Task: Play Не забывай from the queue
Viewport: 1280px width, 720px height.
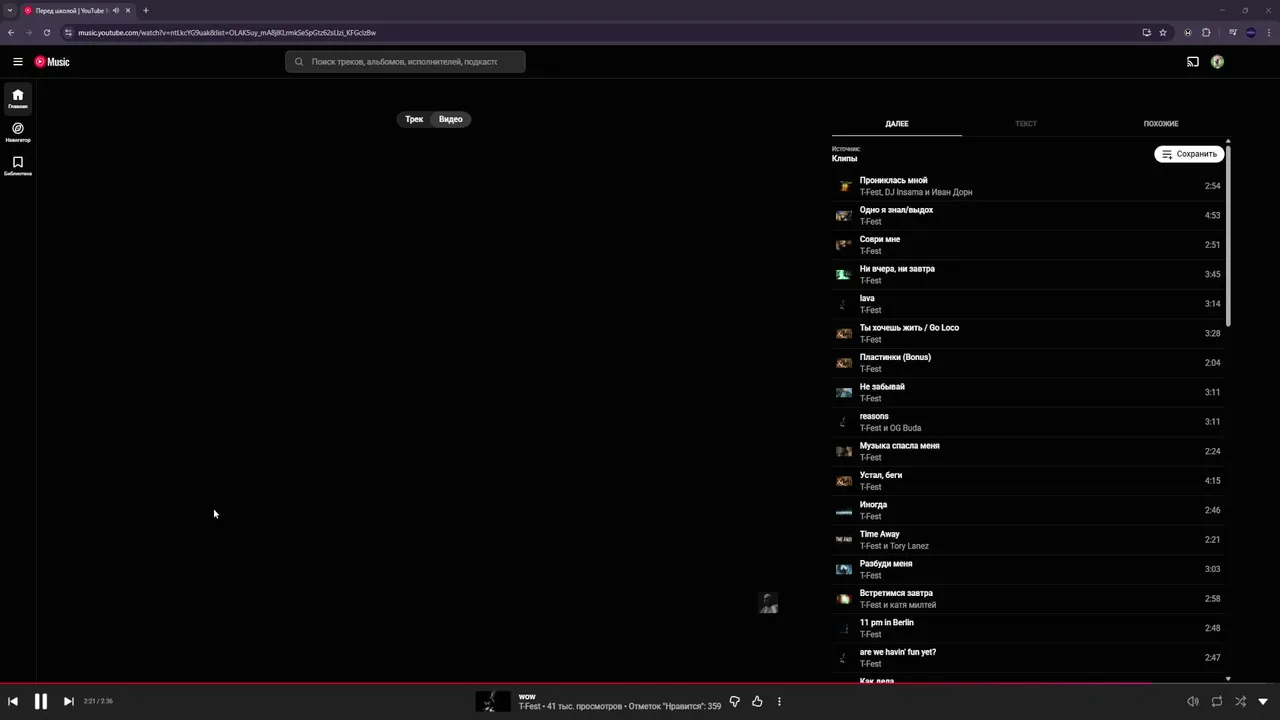Action: pyautogui.click(x=1027, y=392)
